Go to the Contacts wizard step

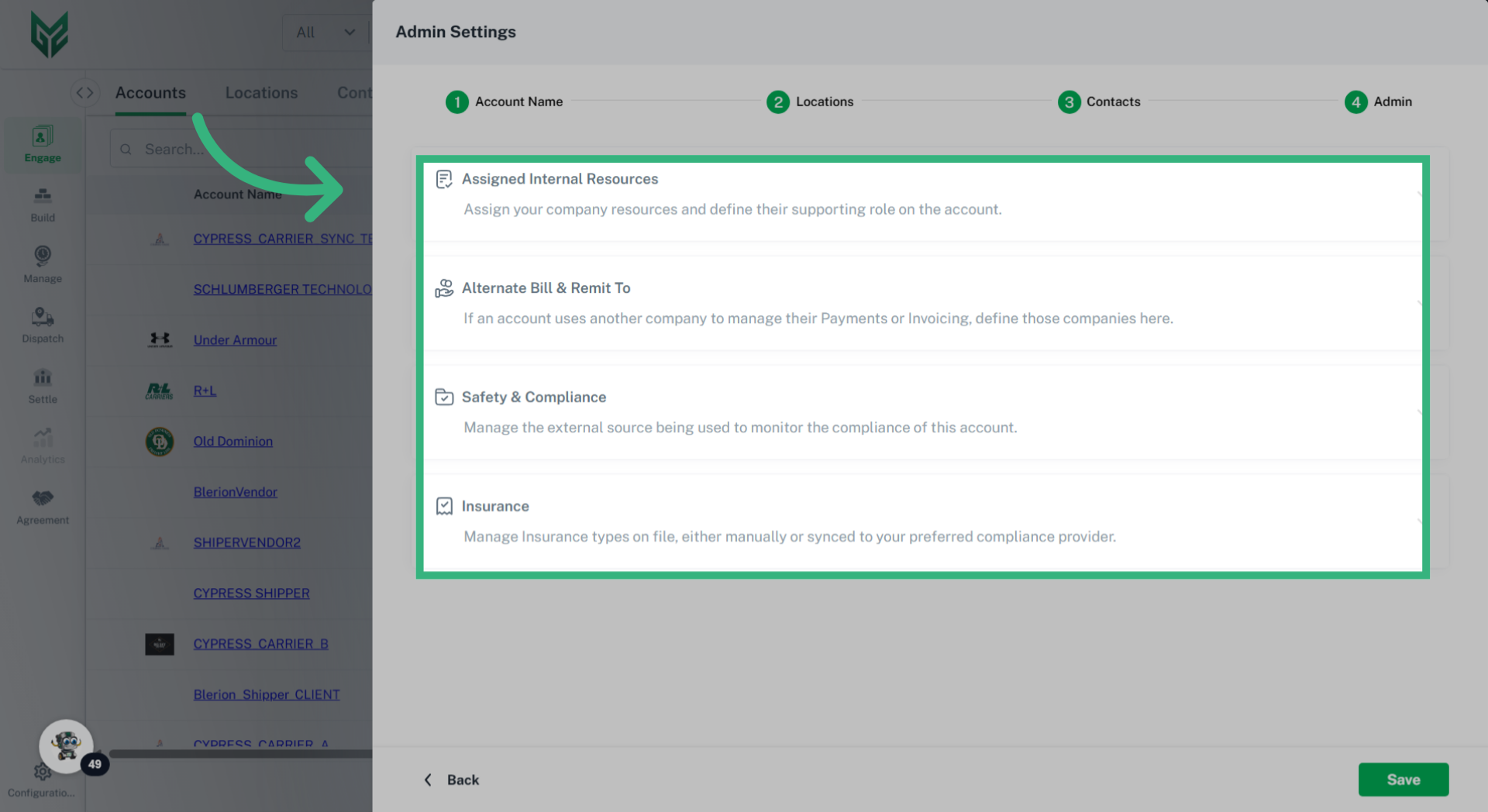[x=1113, y=101]
